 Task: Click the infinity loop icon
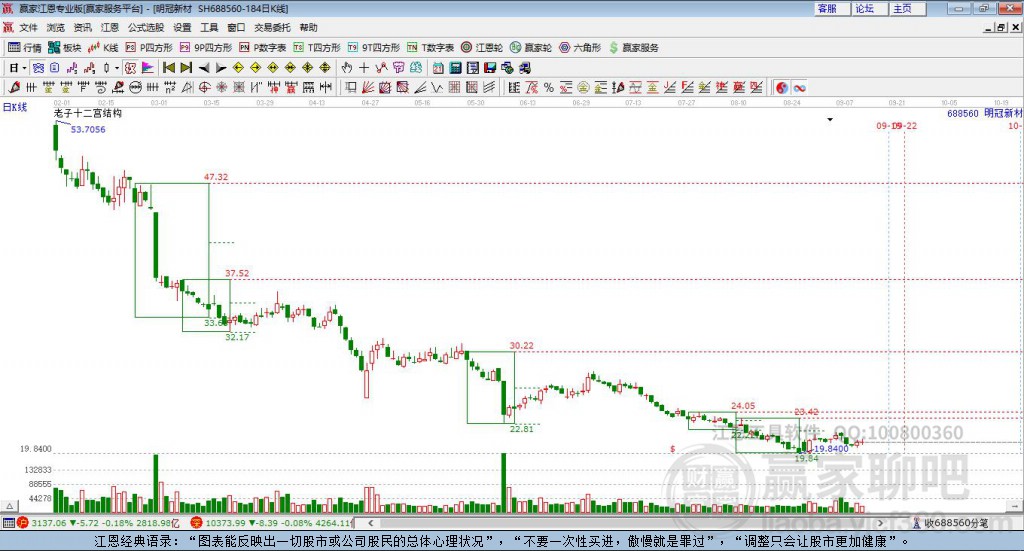[799, 87]
